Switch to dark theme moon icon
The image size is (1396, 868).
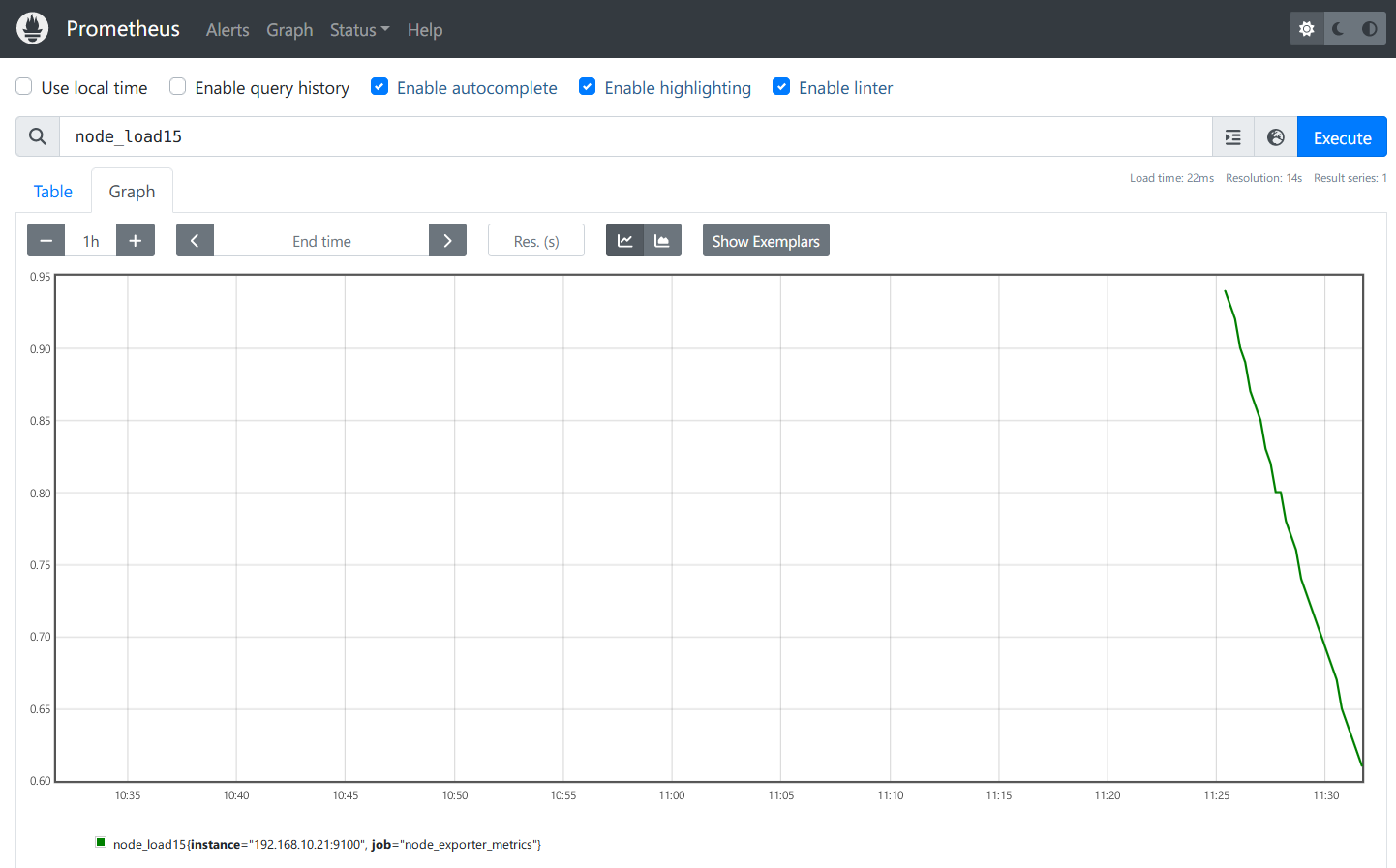(x=1338, y=29)
